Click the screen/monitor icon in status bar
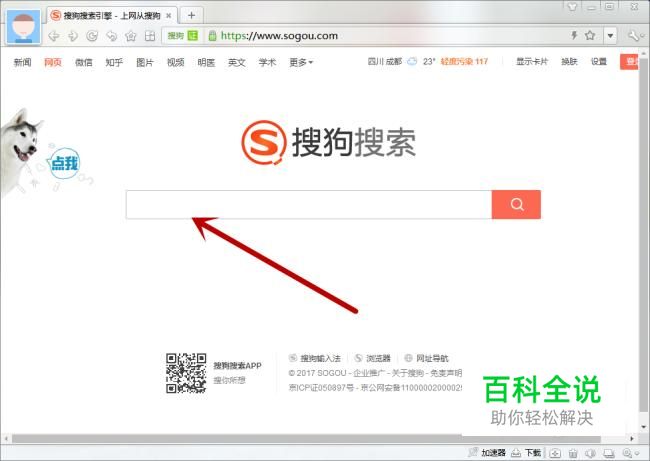 [x=609, y=453]
